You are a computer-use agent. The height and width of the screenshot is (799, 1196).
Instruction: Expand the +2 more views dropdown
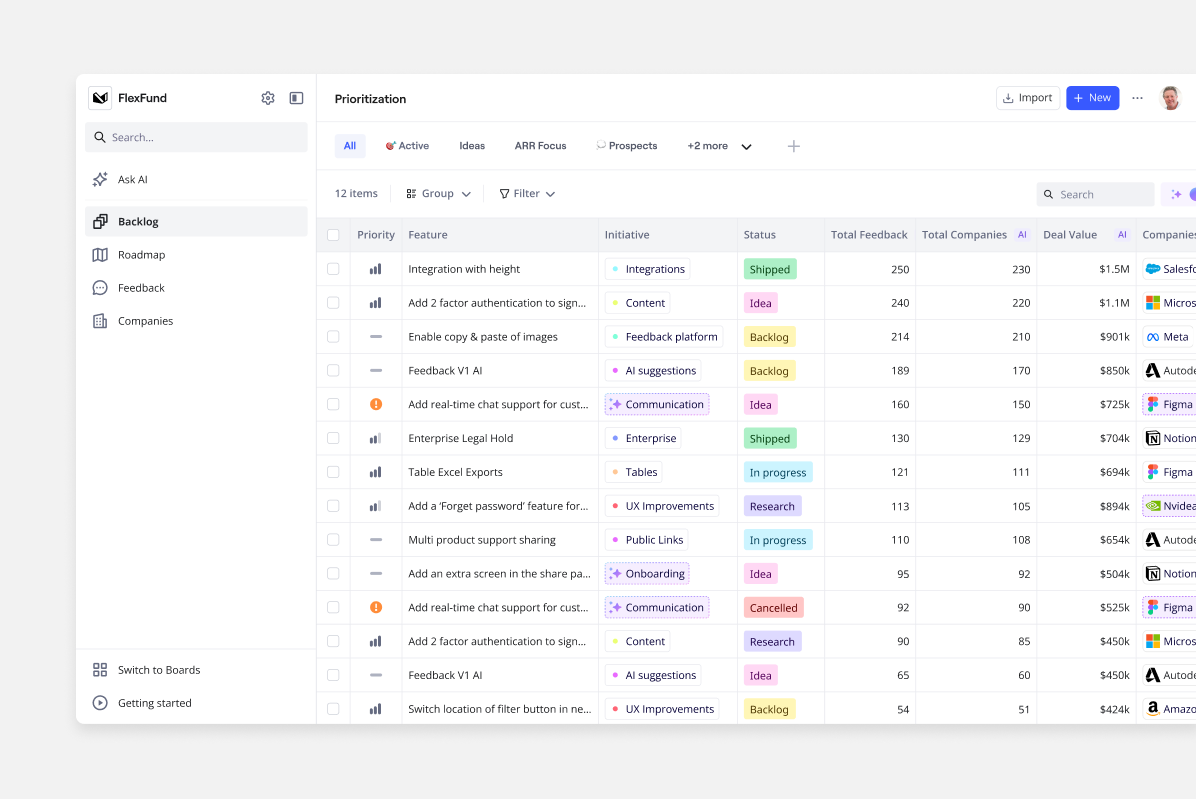(x=719, y=146)
